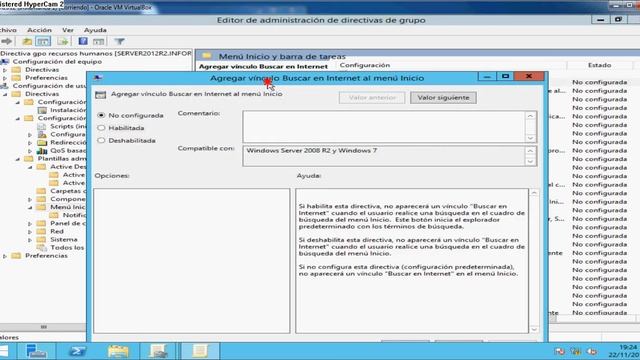Expand the bottom Preferencias tree node
This screenshot has width=640, height=360.
tap(5, 256)
